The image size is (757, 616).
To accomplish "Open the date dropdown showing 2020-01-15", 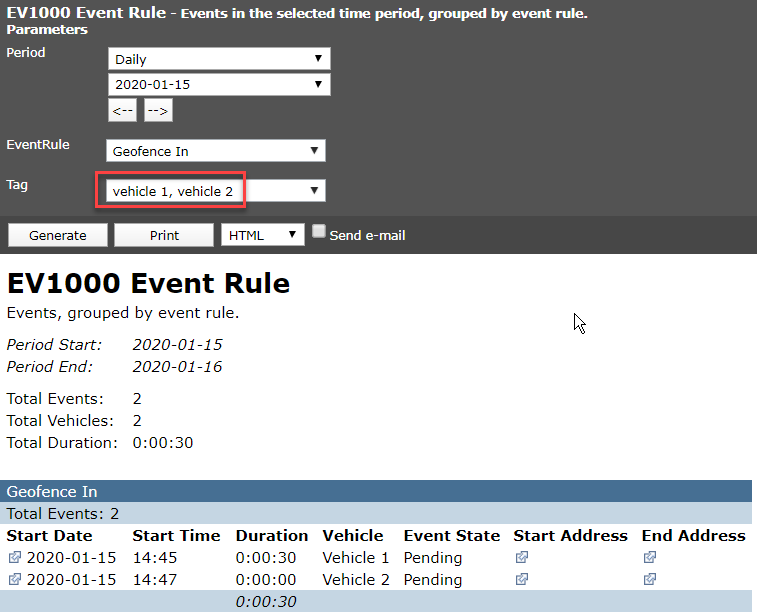I will (x=219, y=84).
